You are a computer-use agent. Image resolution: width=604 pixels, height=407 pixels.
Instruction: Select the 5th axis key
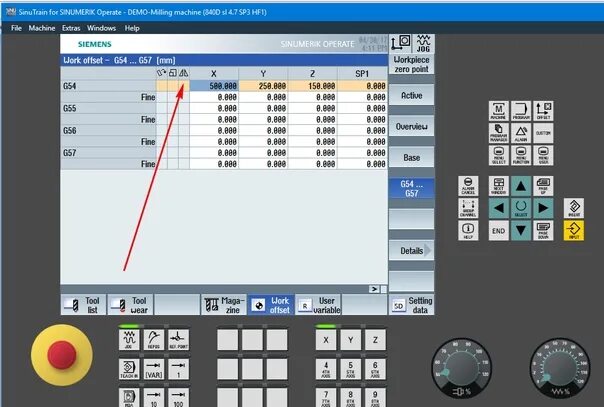pos(351,369)
